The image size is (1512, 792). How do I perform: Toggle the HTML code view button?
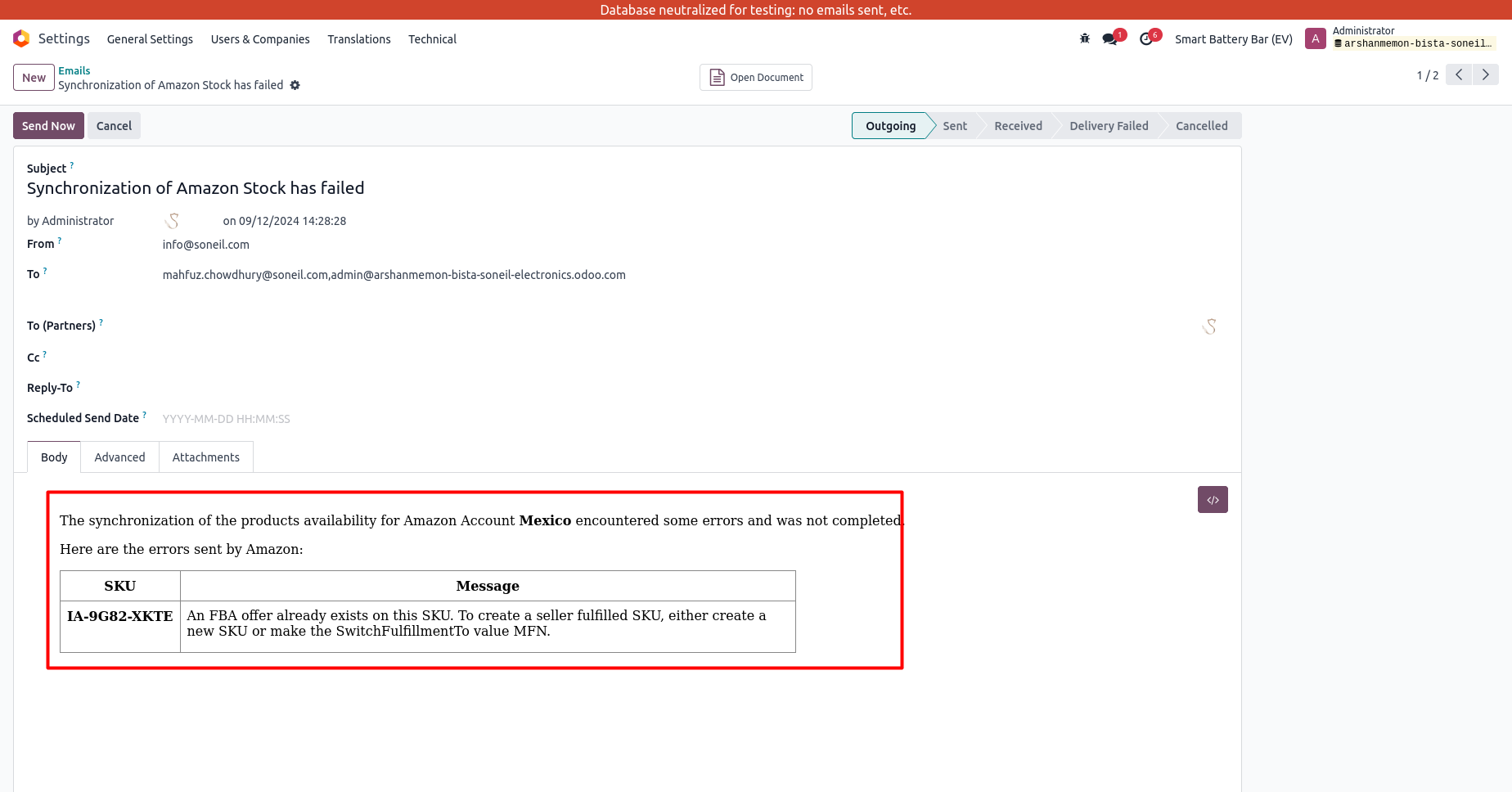tap(1213, 500)
